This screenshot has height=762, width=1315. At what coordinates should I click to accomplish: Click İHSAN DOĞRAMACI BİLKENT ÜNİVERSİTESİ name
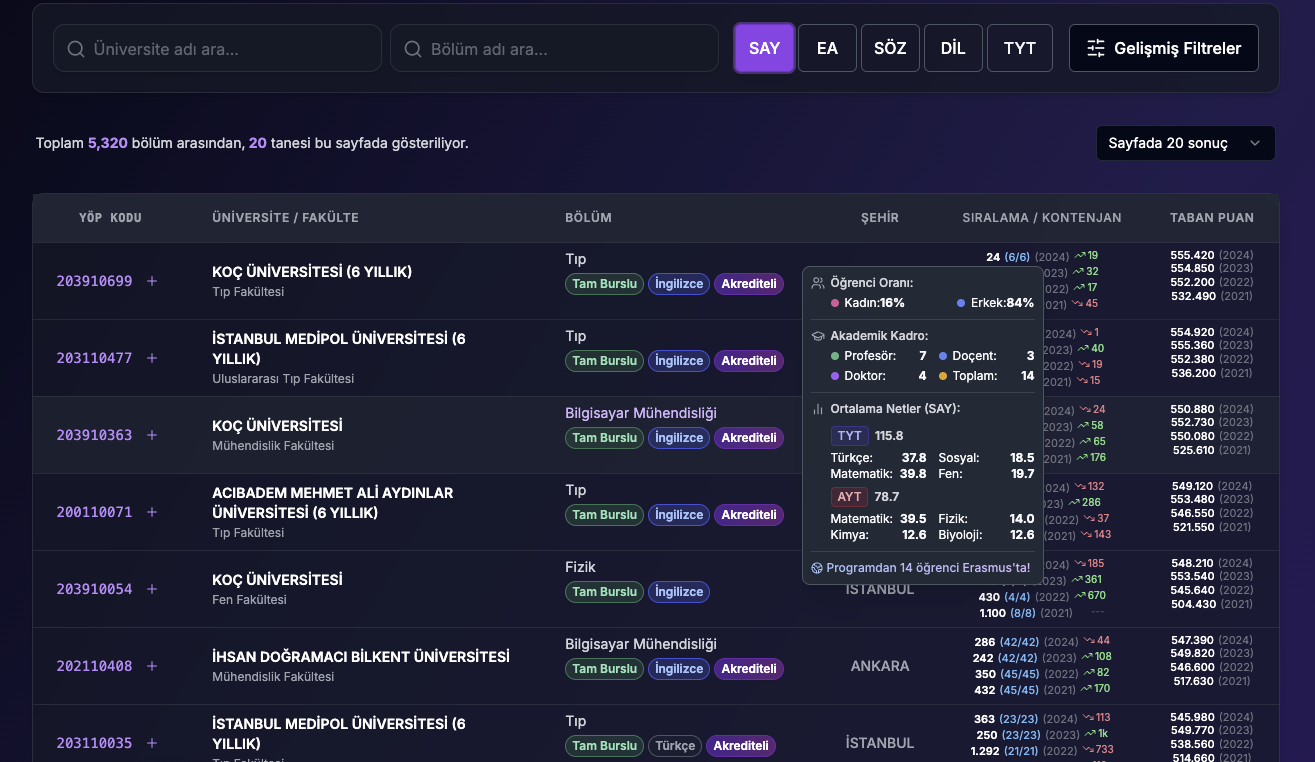(x=361, y=657)
